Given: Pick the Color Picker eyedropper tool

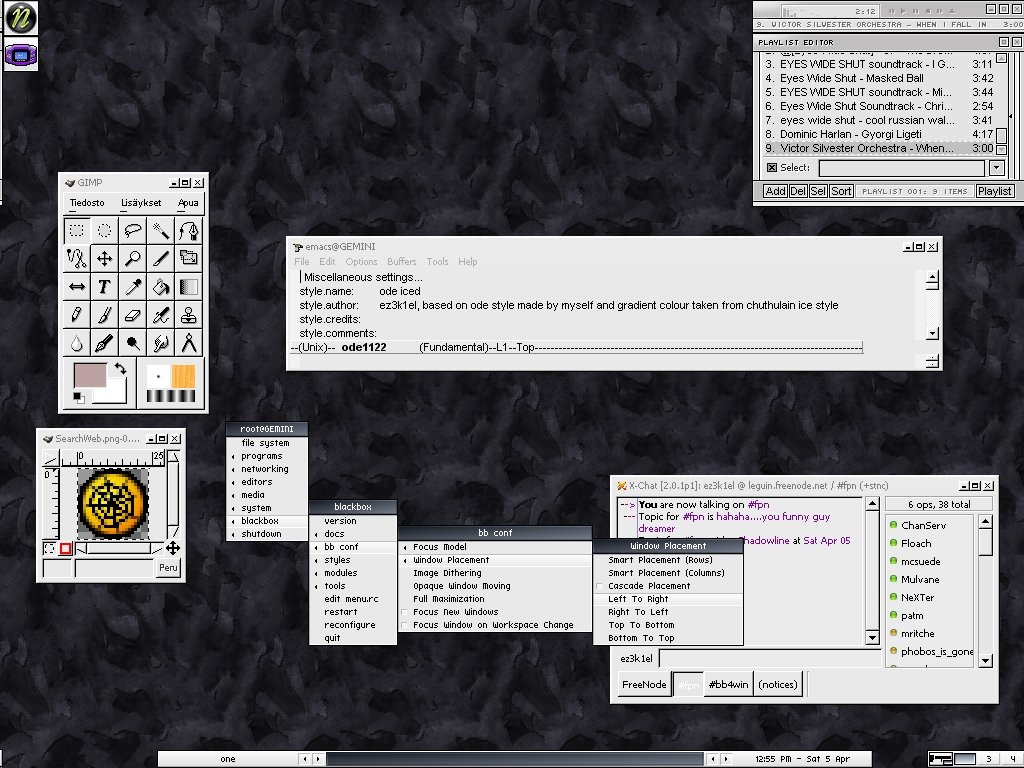Looking at the screenshot, I should click(133, 287).
